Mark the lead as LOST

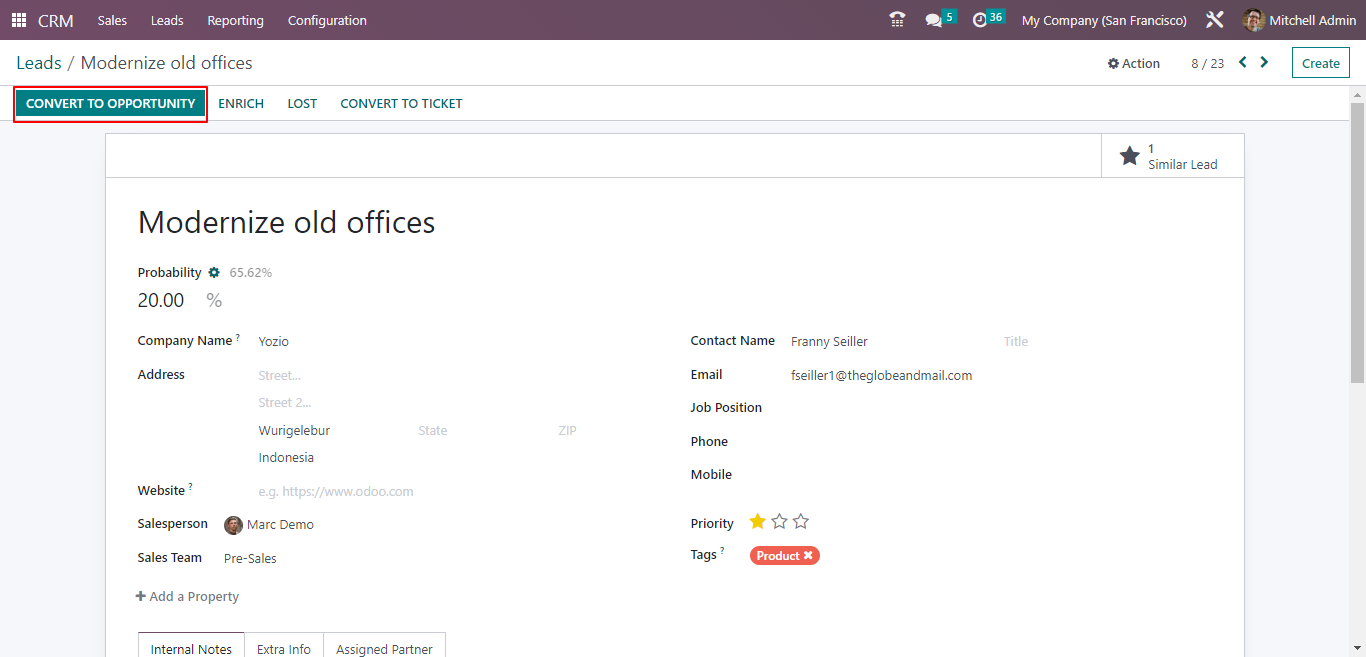pos(301,103)
